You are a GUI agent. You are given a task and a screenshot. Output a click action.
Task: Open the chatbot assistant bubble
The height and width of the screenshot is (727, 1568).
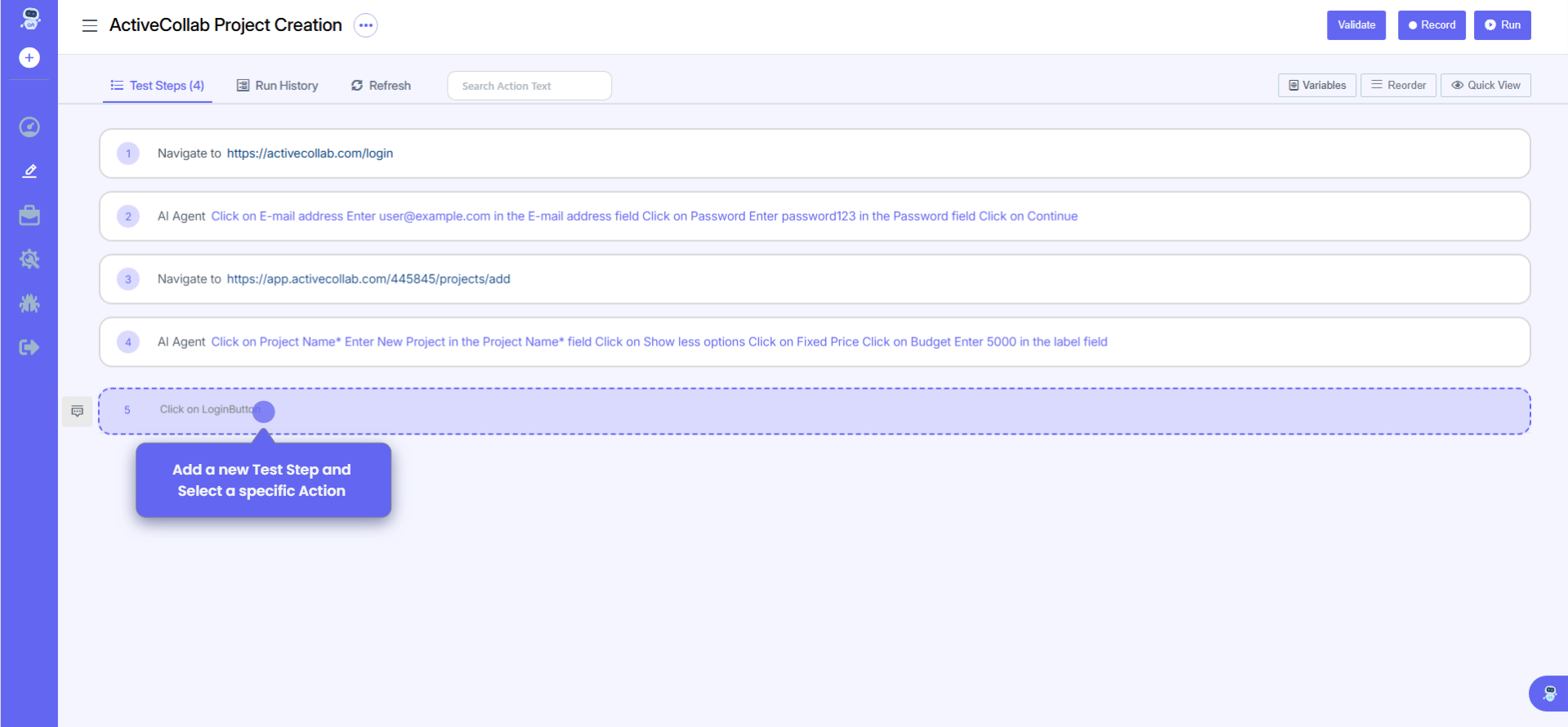coord(1548,694)
